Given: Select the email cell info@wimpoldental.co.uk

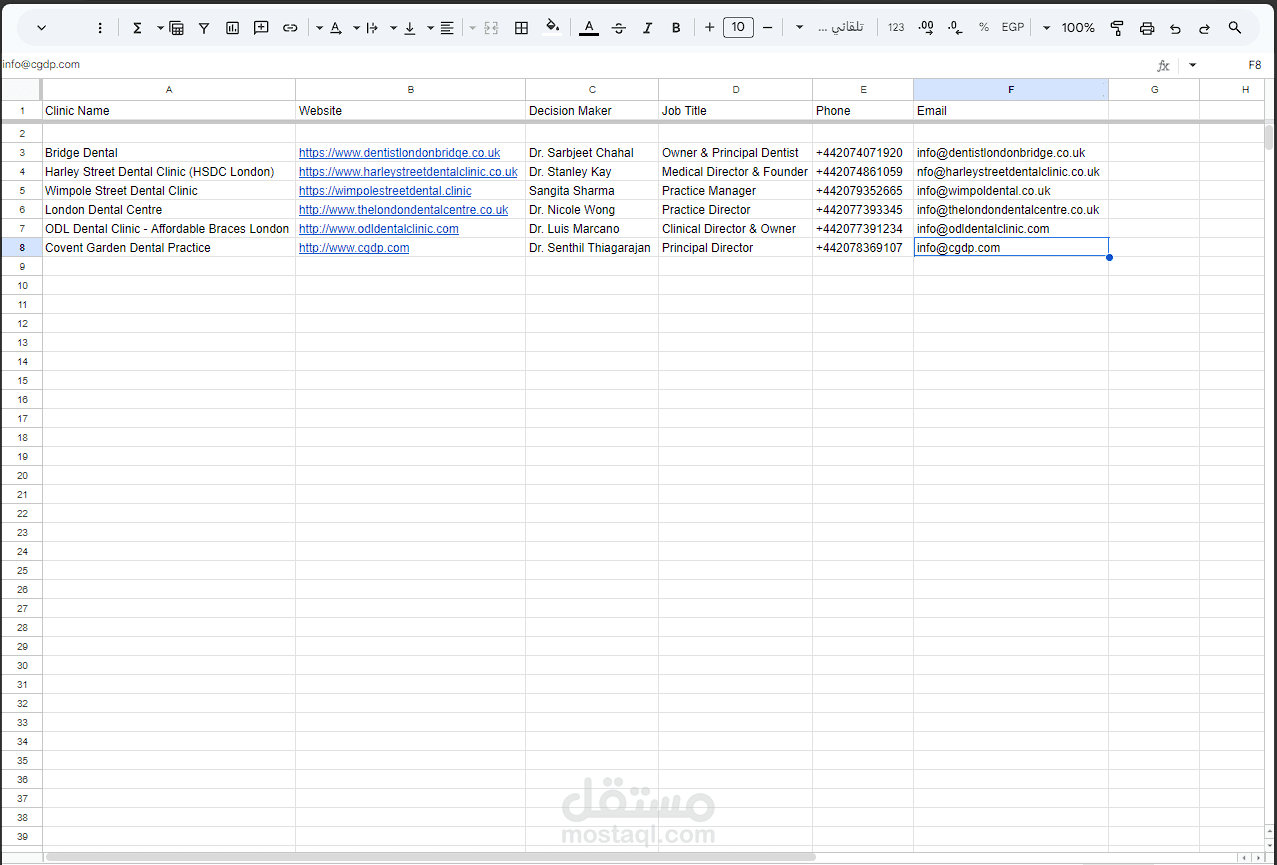Looking at the screenshot, I should click(x=1011, y=191).
